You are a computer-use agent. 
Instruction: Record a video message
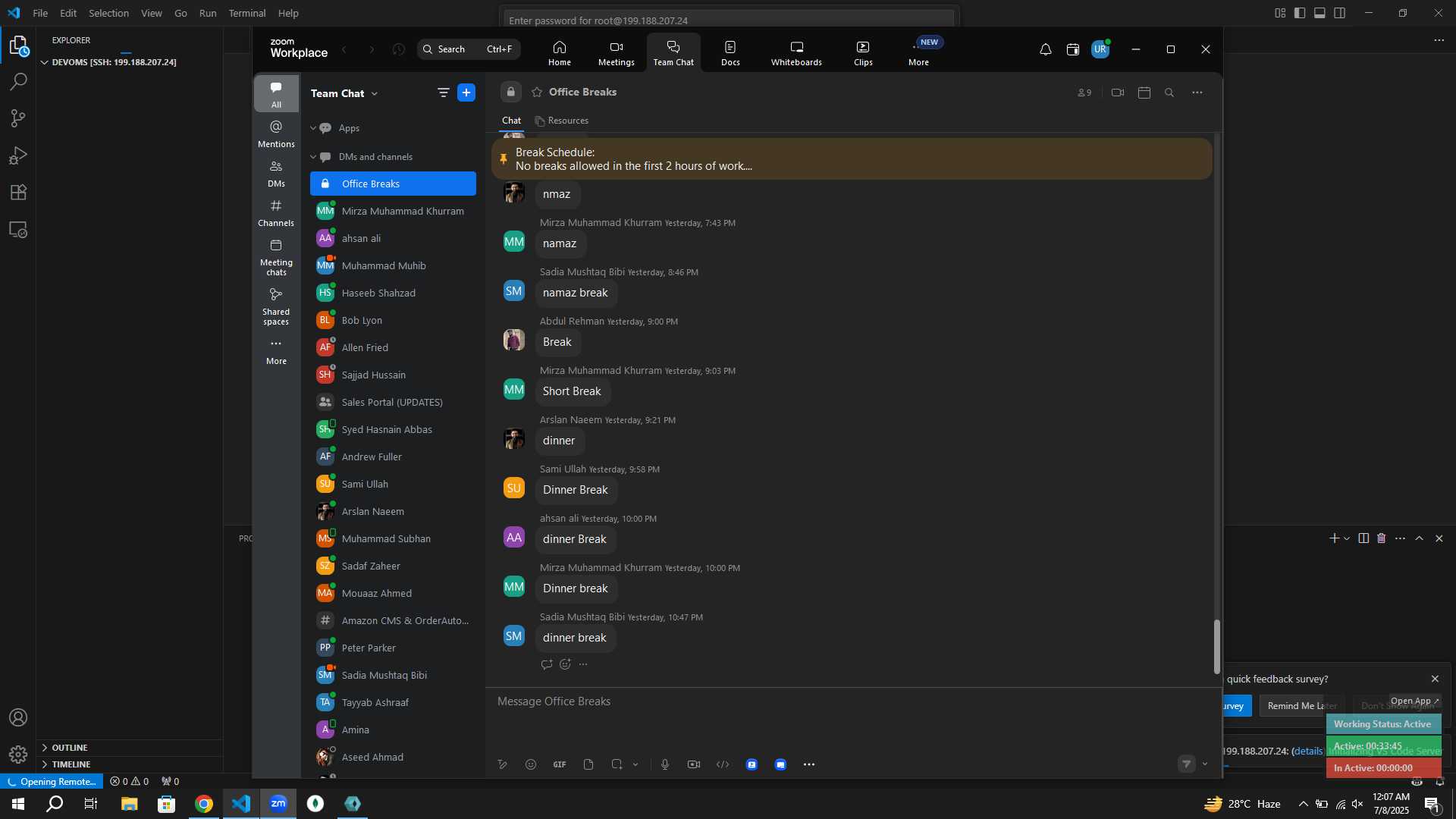694,764
